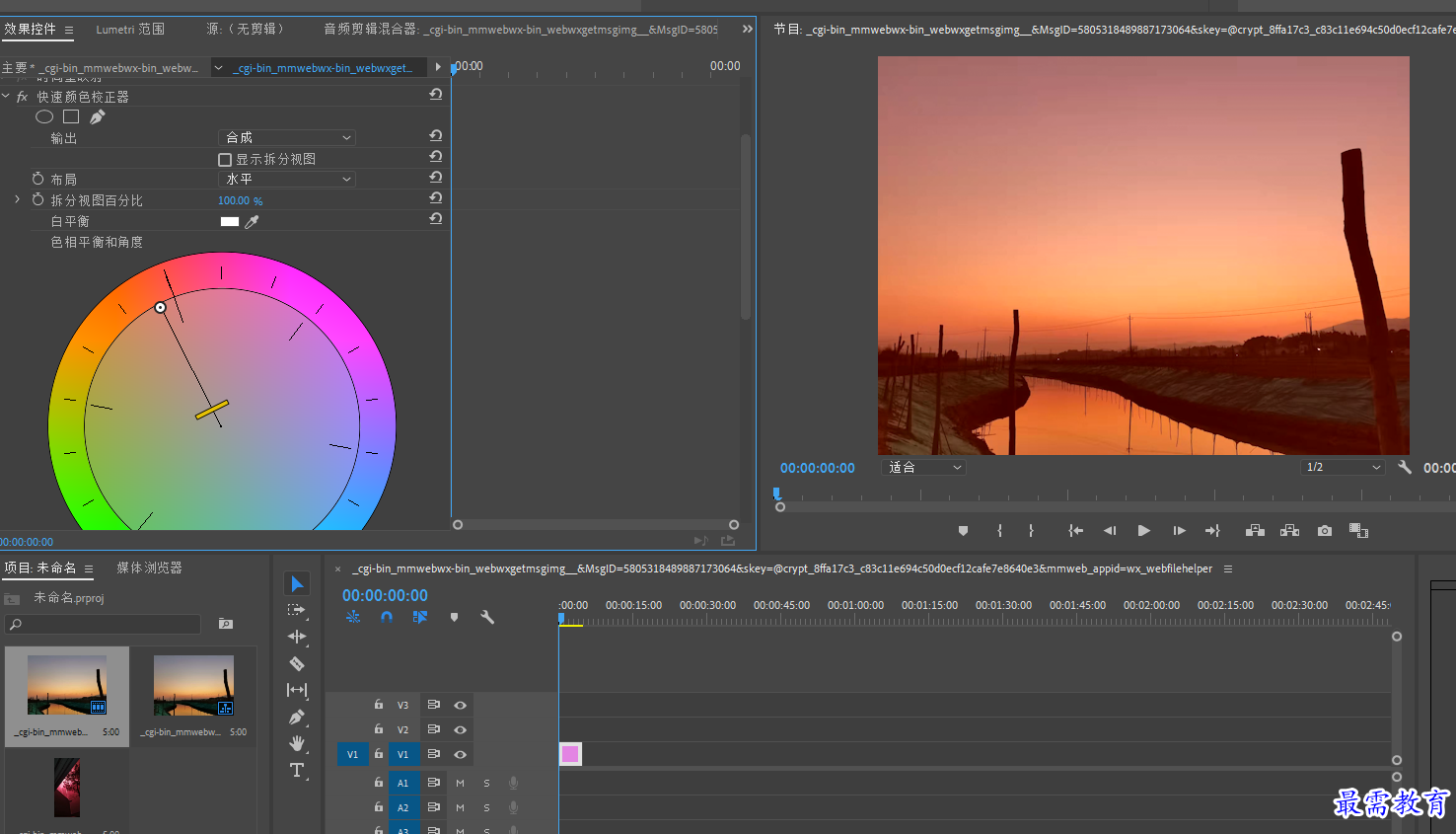The image size is (1456, 834).
Task: Reset the 白平衡 parameter
Action: (435, 219)
